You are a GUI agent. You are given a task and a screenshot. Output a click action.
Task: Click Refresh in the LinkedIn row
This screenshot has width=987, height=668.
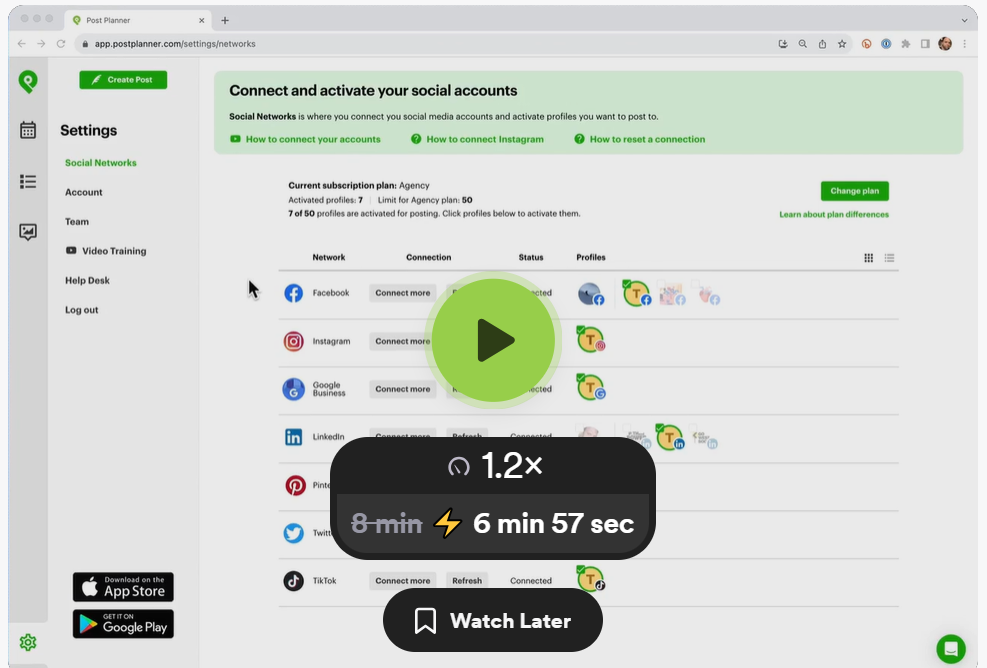[x=467, y=434]
